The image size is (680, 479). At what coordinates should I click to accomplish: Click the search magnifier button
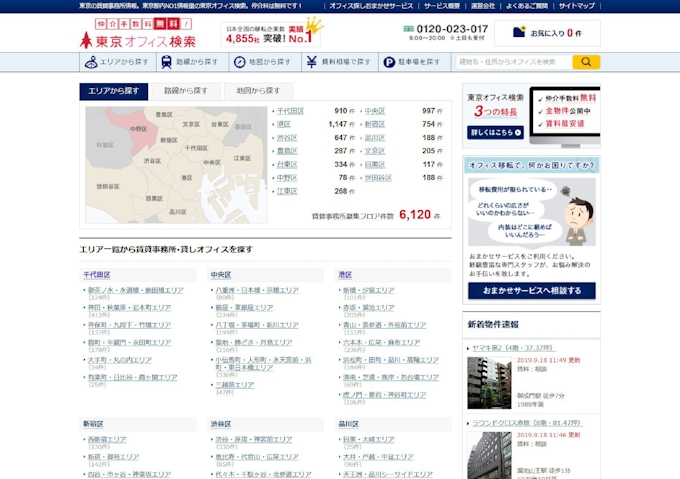click(586, 62)
